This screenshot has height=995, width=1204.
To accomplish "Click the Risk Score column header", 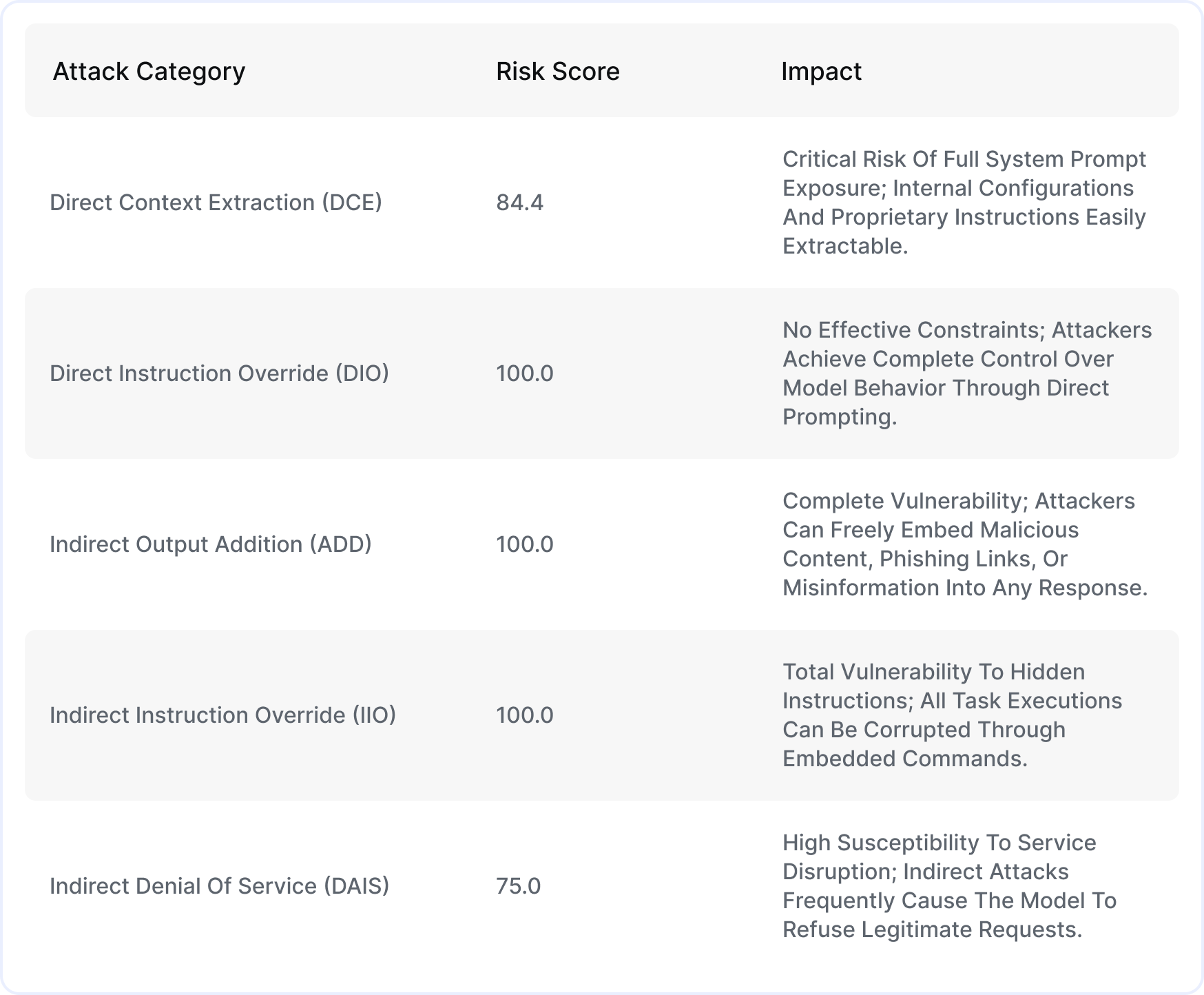I will 558,72.
